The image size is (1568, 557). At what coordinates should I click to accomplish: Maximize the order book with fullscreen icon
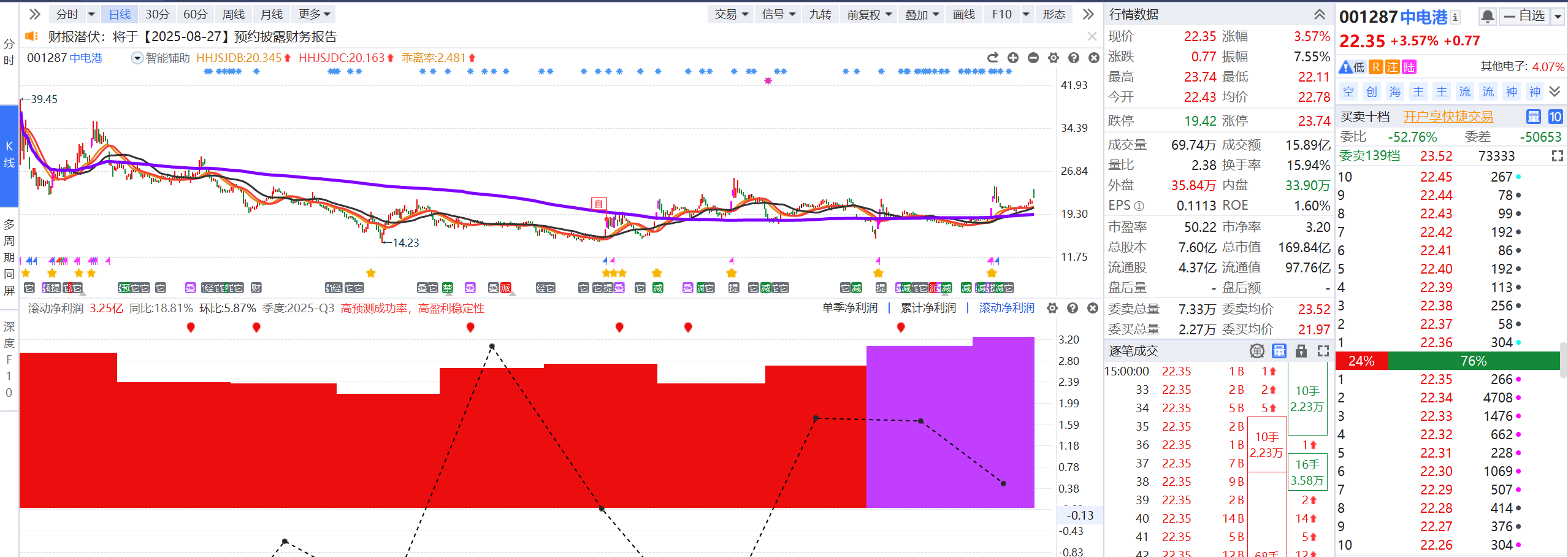(1558, 156)
